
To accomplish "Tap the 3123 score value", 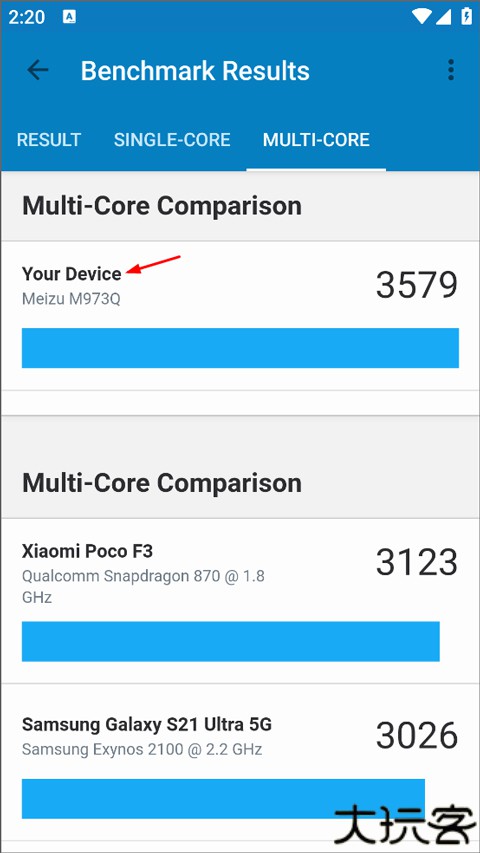I will click(417, 562).
